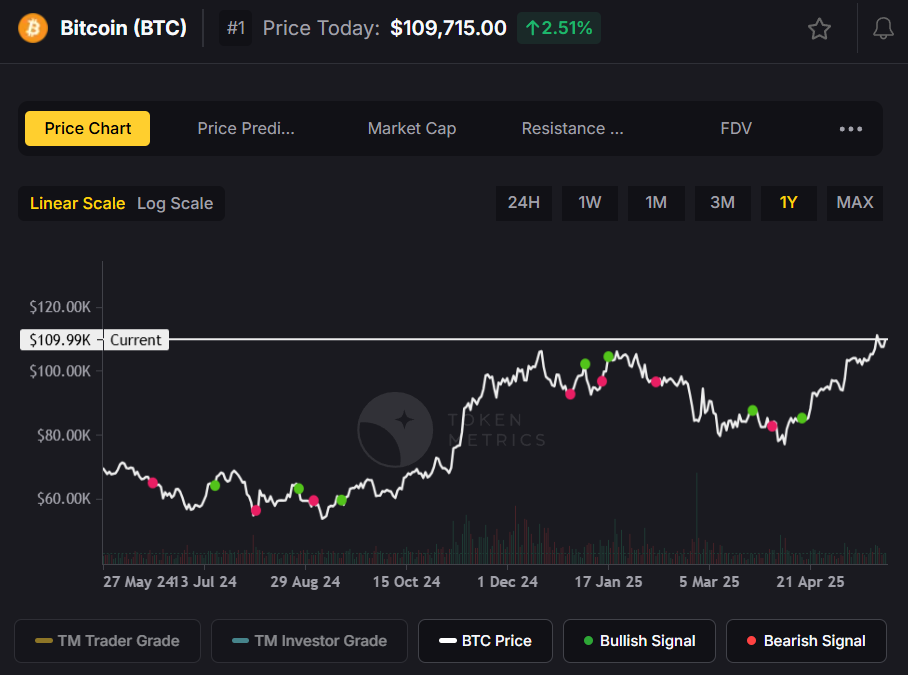
Task: Click the 5 Mar 25 date label
Action: click(709, 582)
